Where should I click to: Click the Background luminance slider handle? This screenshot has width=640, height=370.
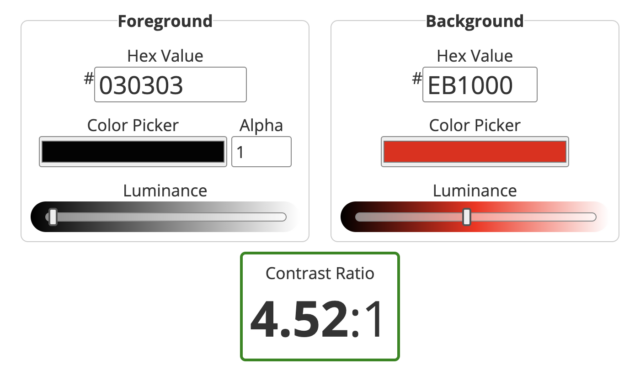coord(467,217)
